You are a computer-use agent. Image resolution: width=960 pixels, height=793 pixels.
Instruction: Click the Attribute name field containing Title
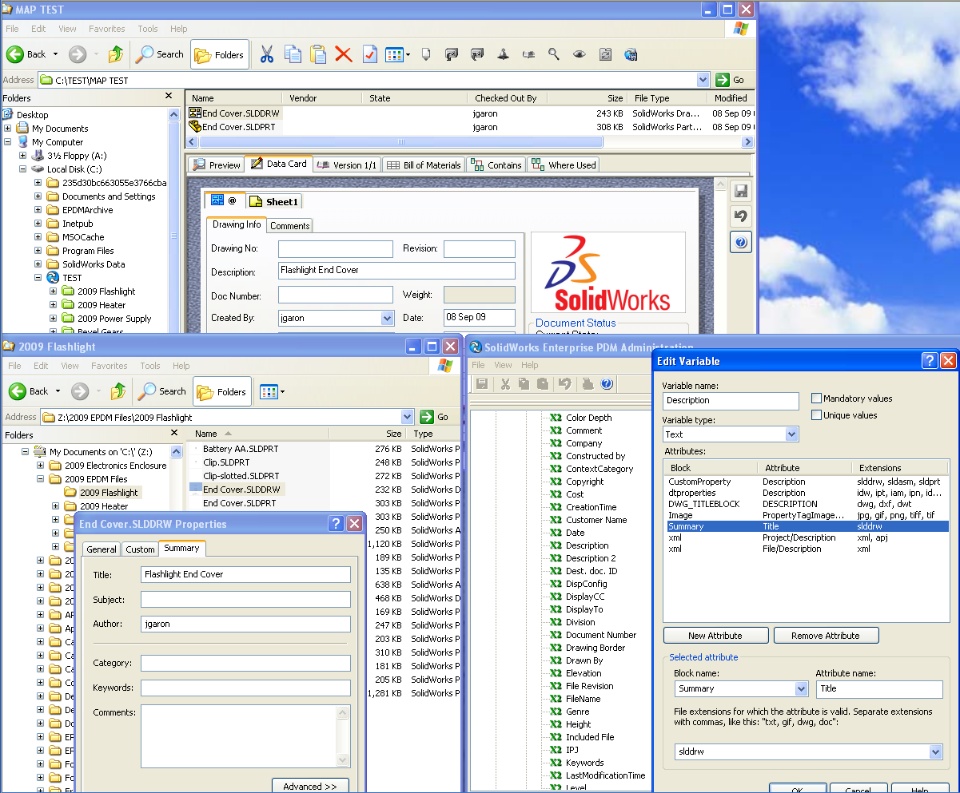click(x=879, y=689)
